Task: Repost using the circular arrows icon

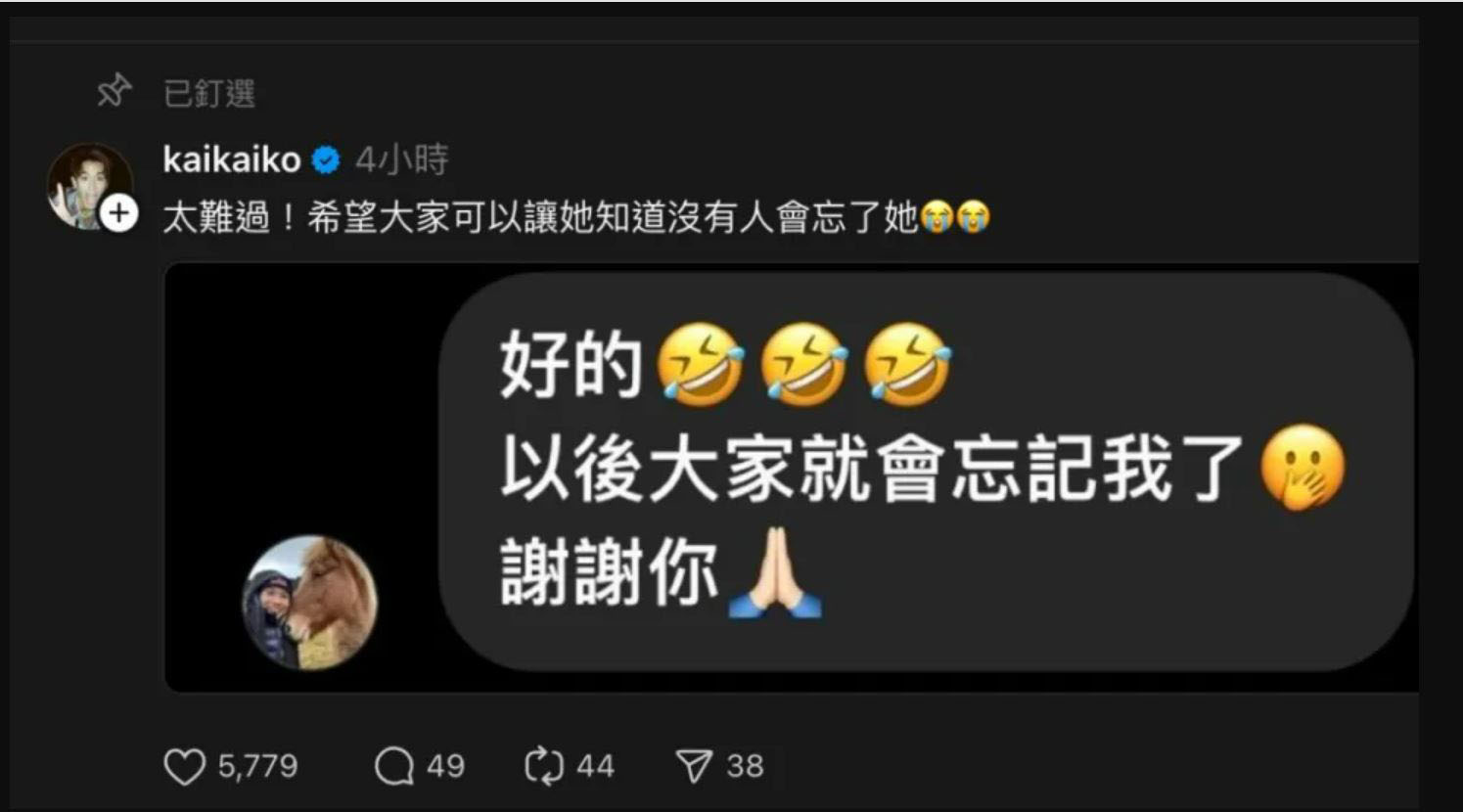Action: click(544, 766)
